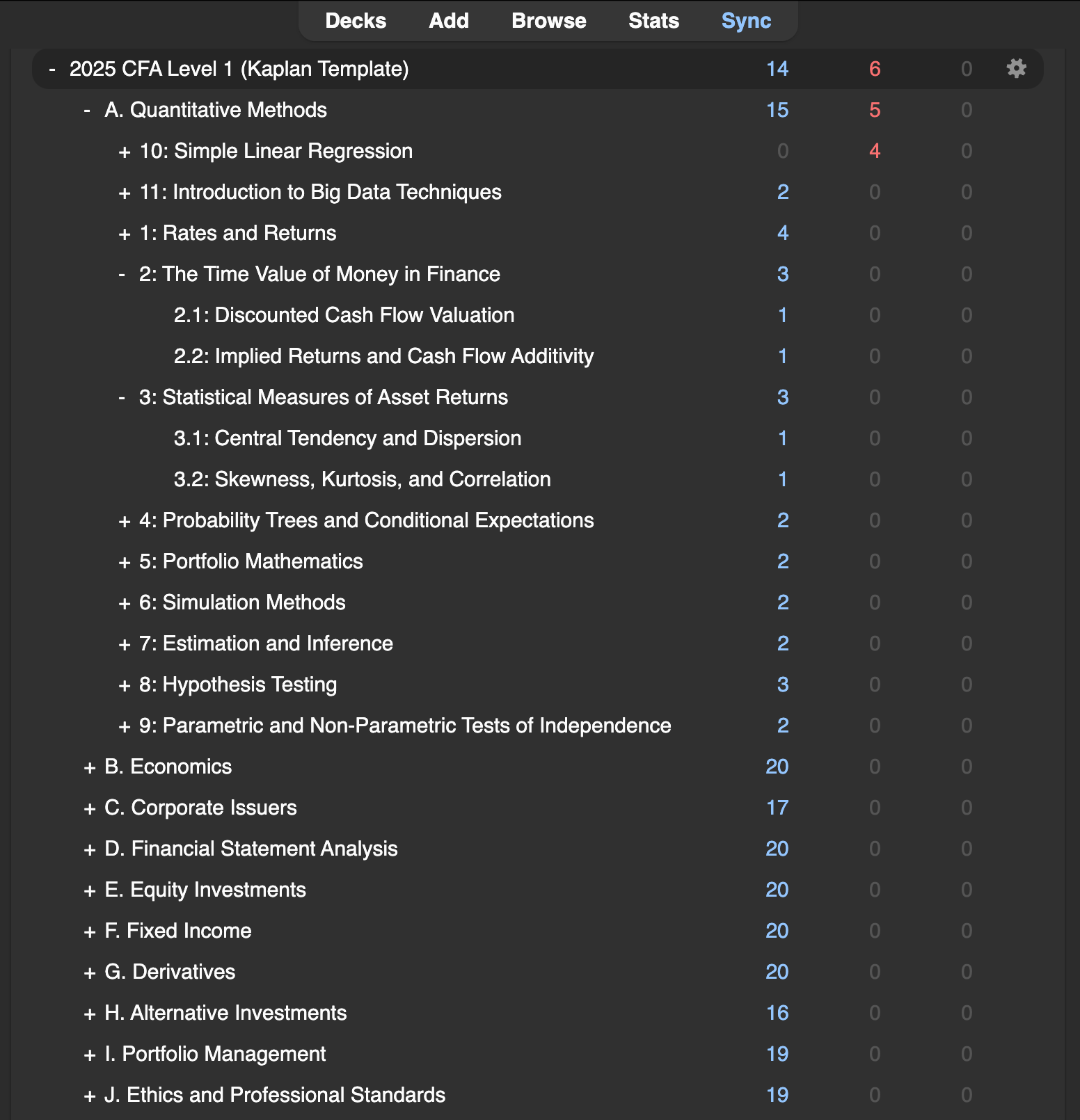Open 4: Probability Trees and Conditional Expectations
The image size is (1080, 1120).
[x=367, y=520]
